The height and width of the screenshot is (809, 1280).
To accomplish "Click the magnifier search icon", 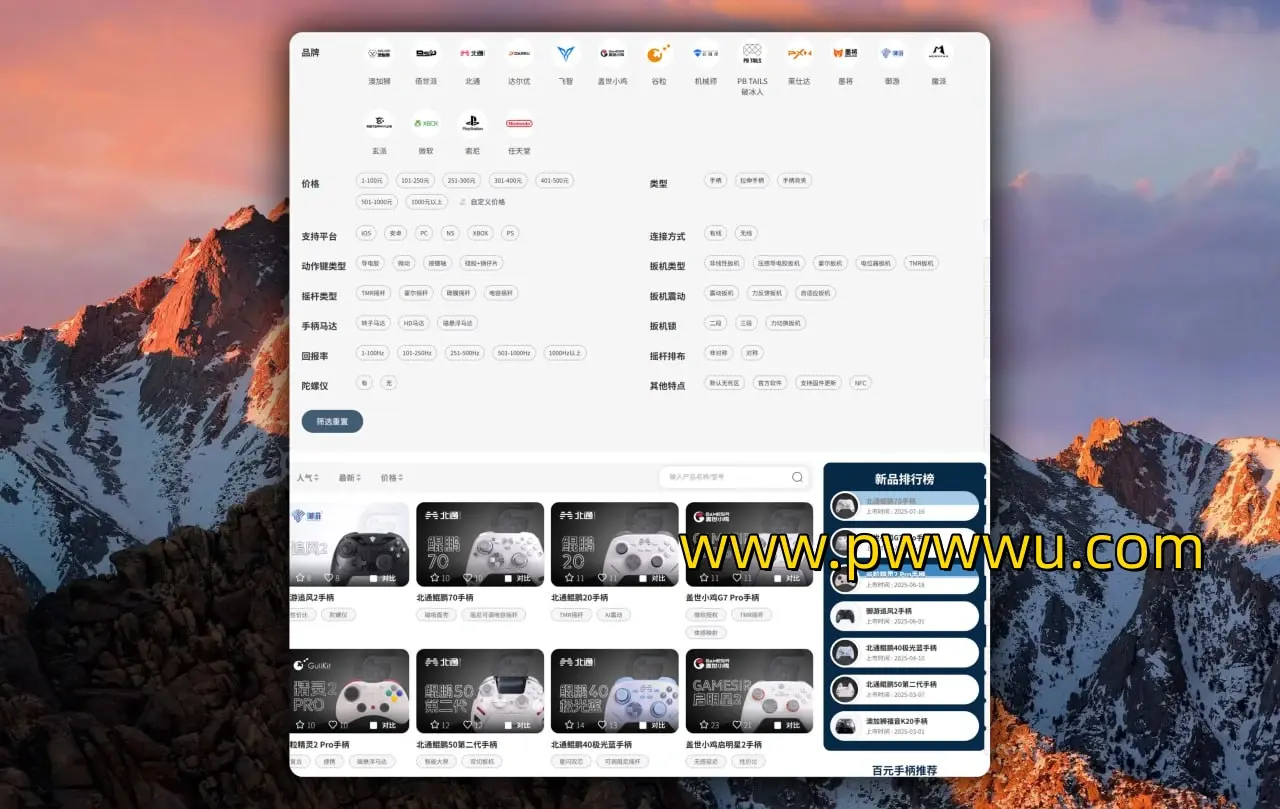I will pos(797,477).
